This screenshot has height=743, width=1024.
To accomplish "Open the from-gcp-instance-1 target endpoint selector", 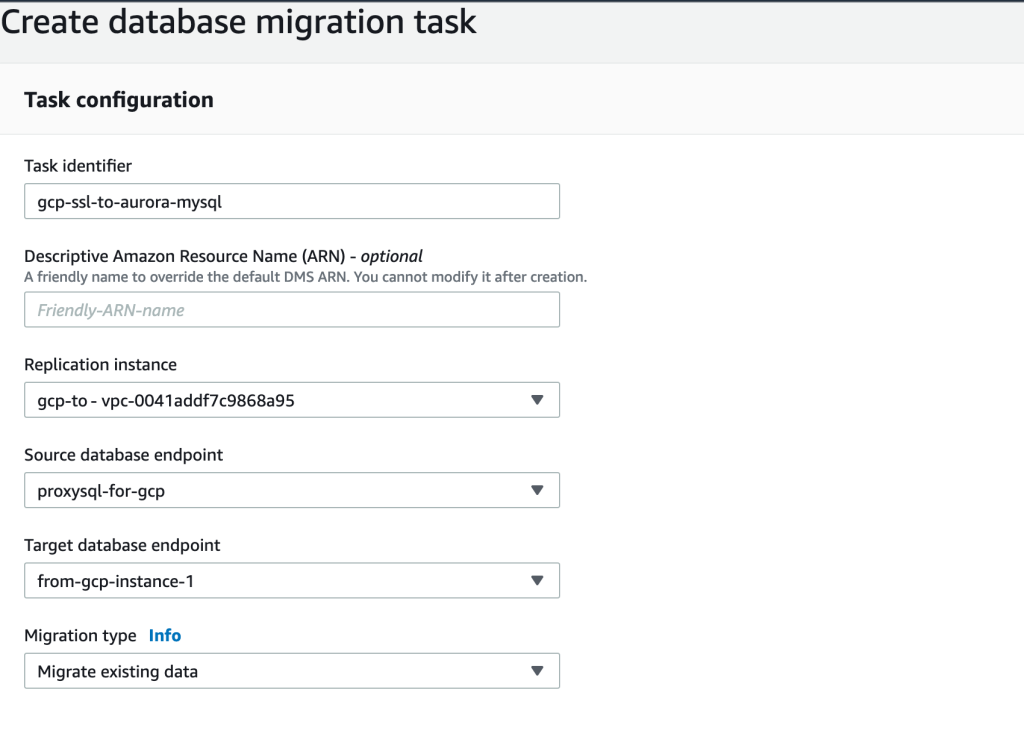I will click(x=280, y=580).
